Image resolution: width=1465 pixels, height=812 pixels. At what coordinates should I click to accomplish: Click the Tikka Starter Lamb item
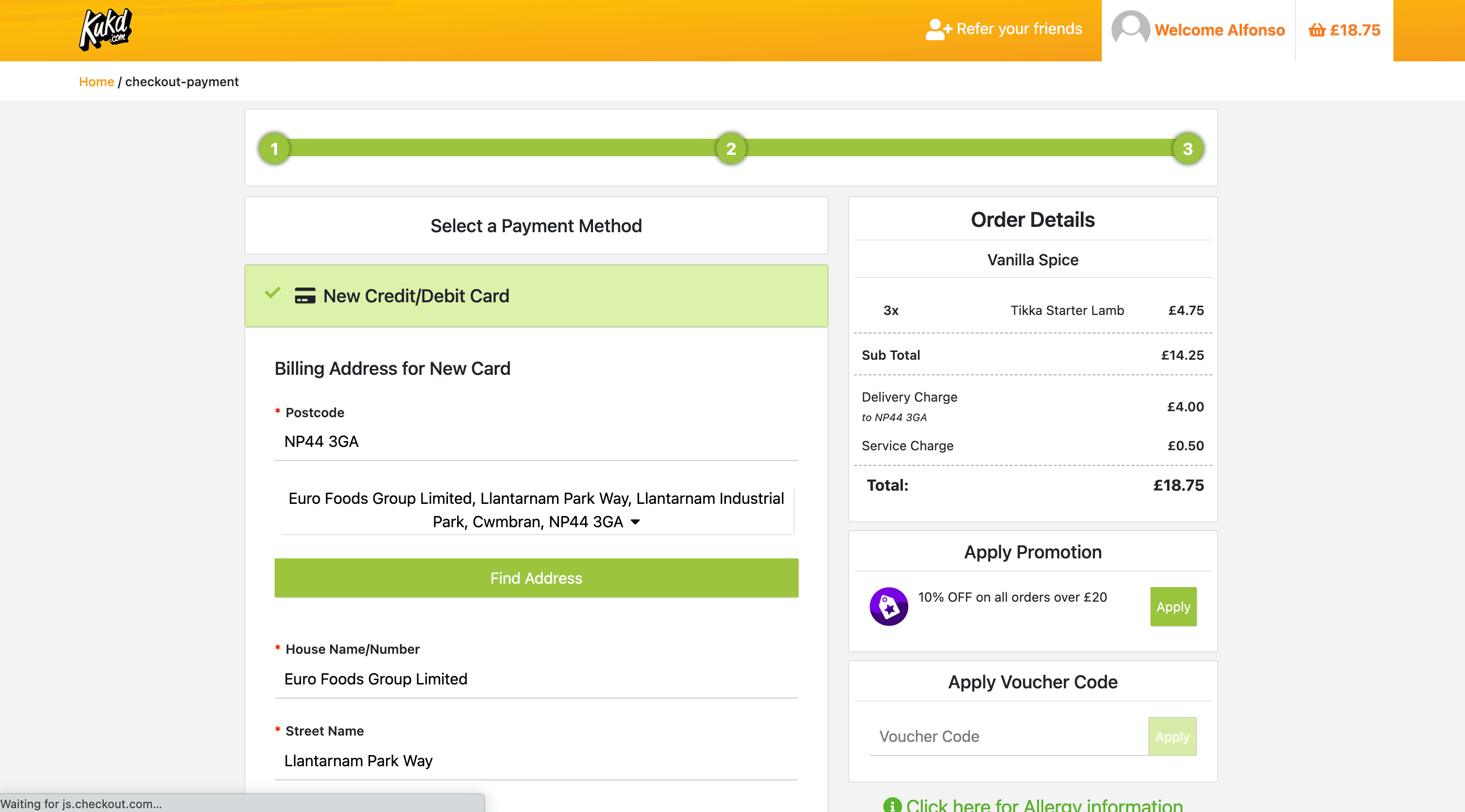[x=1067, y=311]
